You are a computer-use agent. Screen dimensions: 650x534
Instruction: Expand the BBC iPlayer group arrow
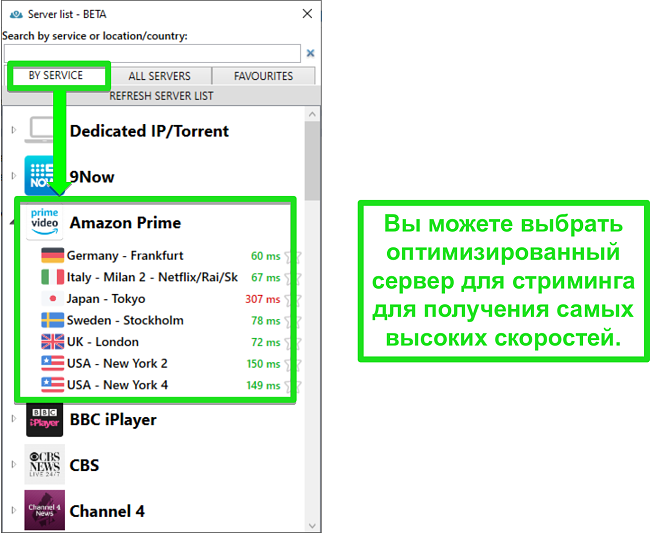click(x=14, y=418)
